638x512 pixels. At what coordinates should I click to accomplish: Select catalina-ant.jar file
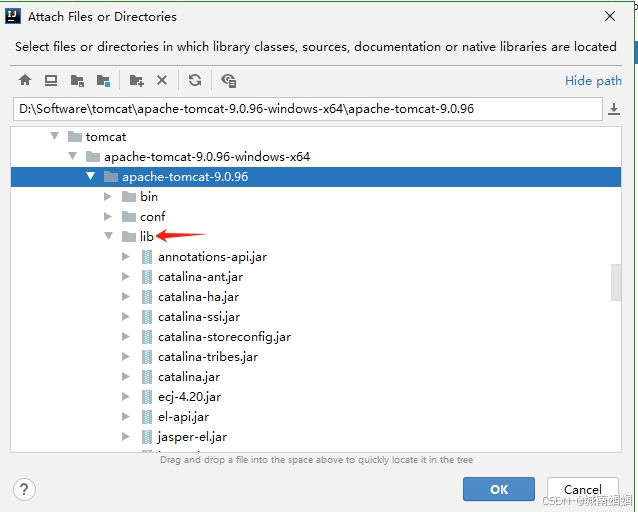pyautogui.click(x=316, y=277)
